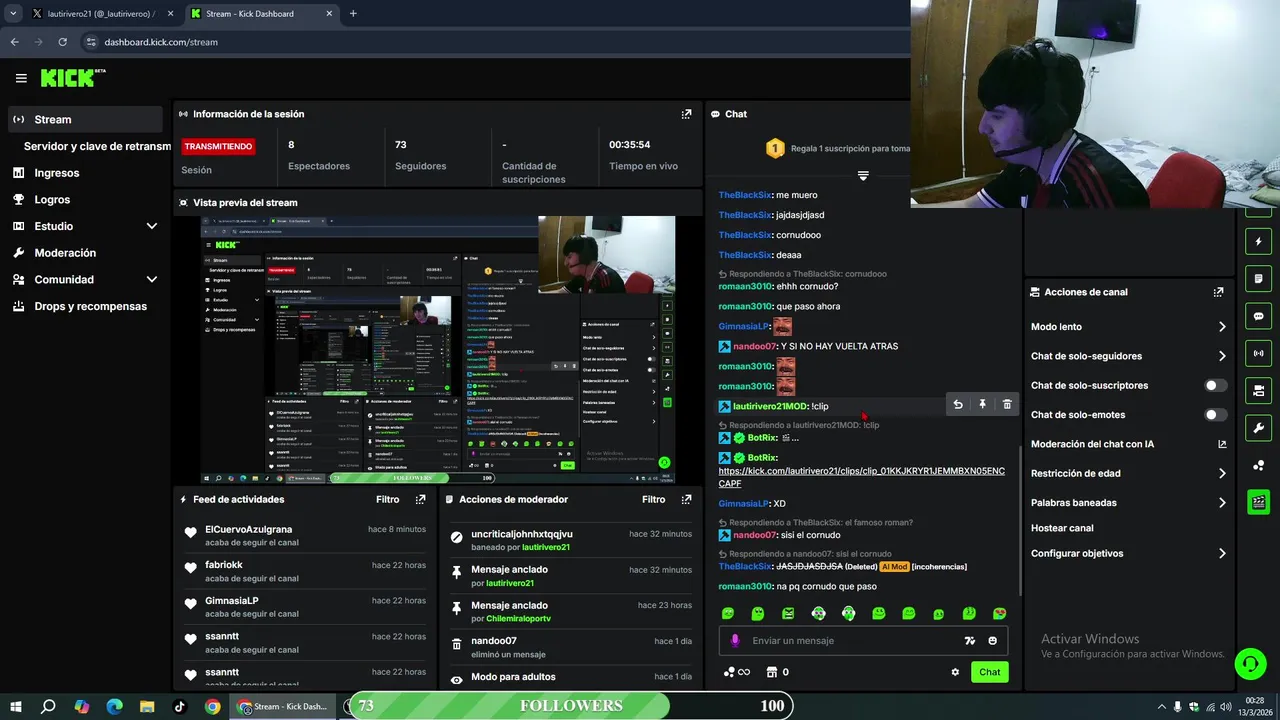This screenshot has width=1280, height=720.
Task: Click the channel actions sidebar icon
Action: pos(1258,390)
